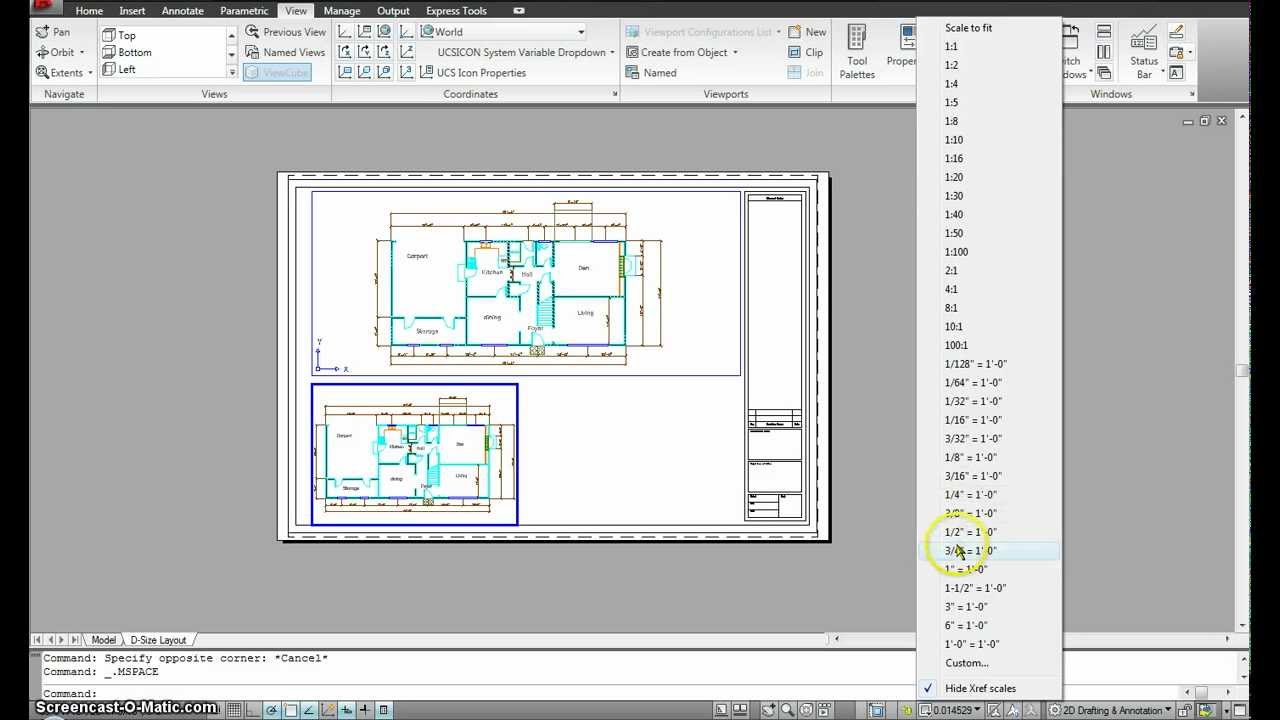The width and height of the screenshot is (1280, 720).
Task: Click New viewport button
Action: click(x=806, y=32)
